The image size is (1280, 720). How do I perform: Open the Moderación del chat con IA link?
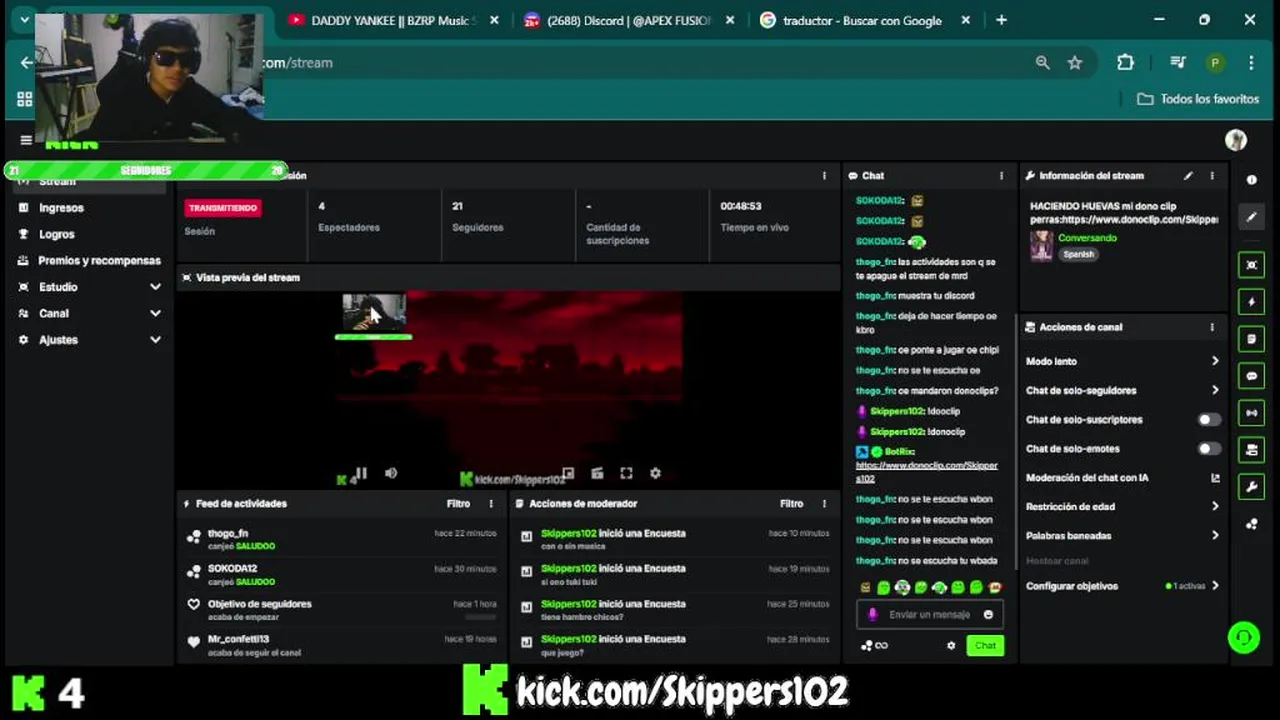(1123, 478)
